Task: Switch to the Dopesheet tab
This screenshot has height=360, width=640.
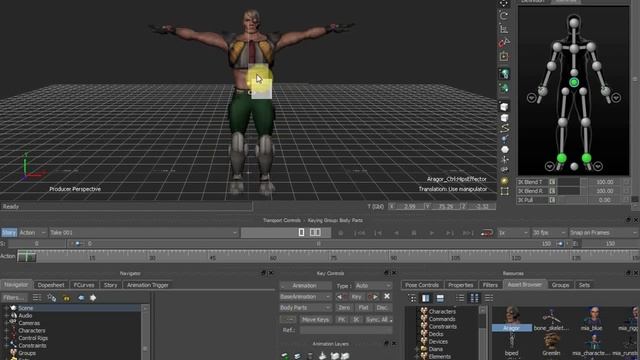Action: [x=51, y=285]
